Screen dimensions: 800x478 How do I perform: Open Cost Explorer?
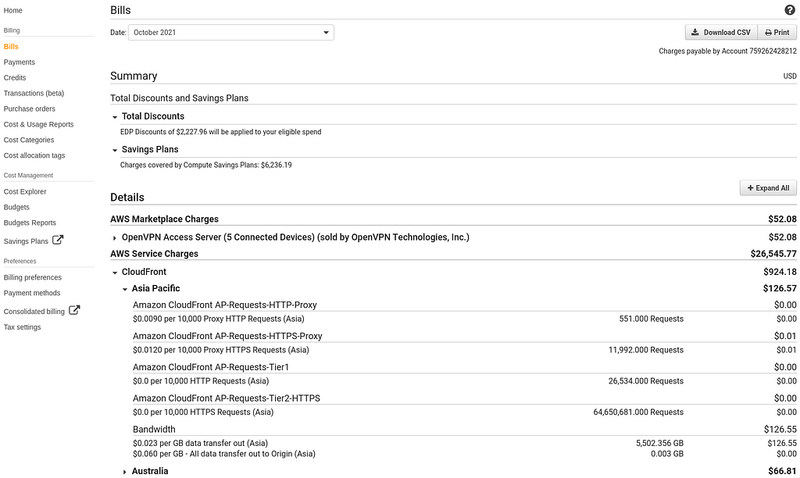coord(25,192)
